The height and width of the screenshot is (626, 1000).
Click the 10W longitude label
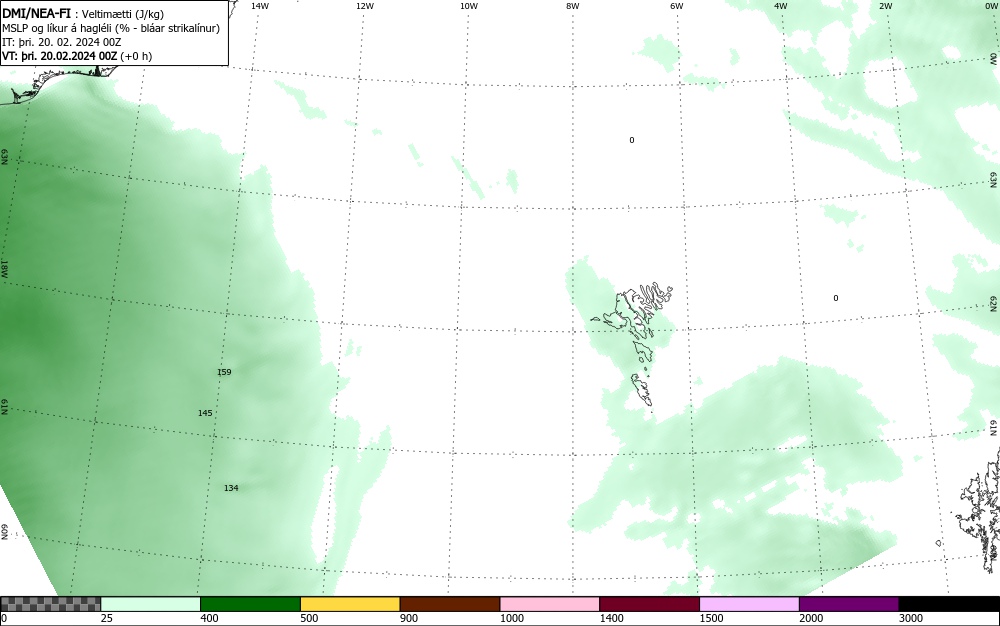coord(469,6)
